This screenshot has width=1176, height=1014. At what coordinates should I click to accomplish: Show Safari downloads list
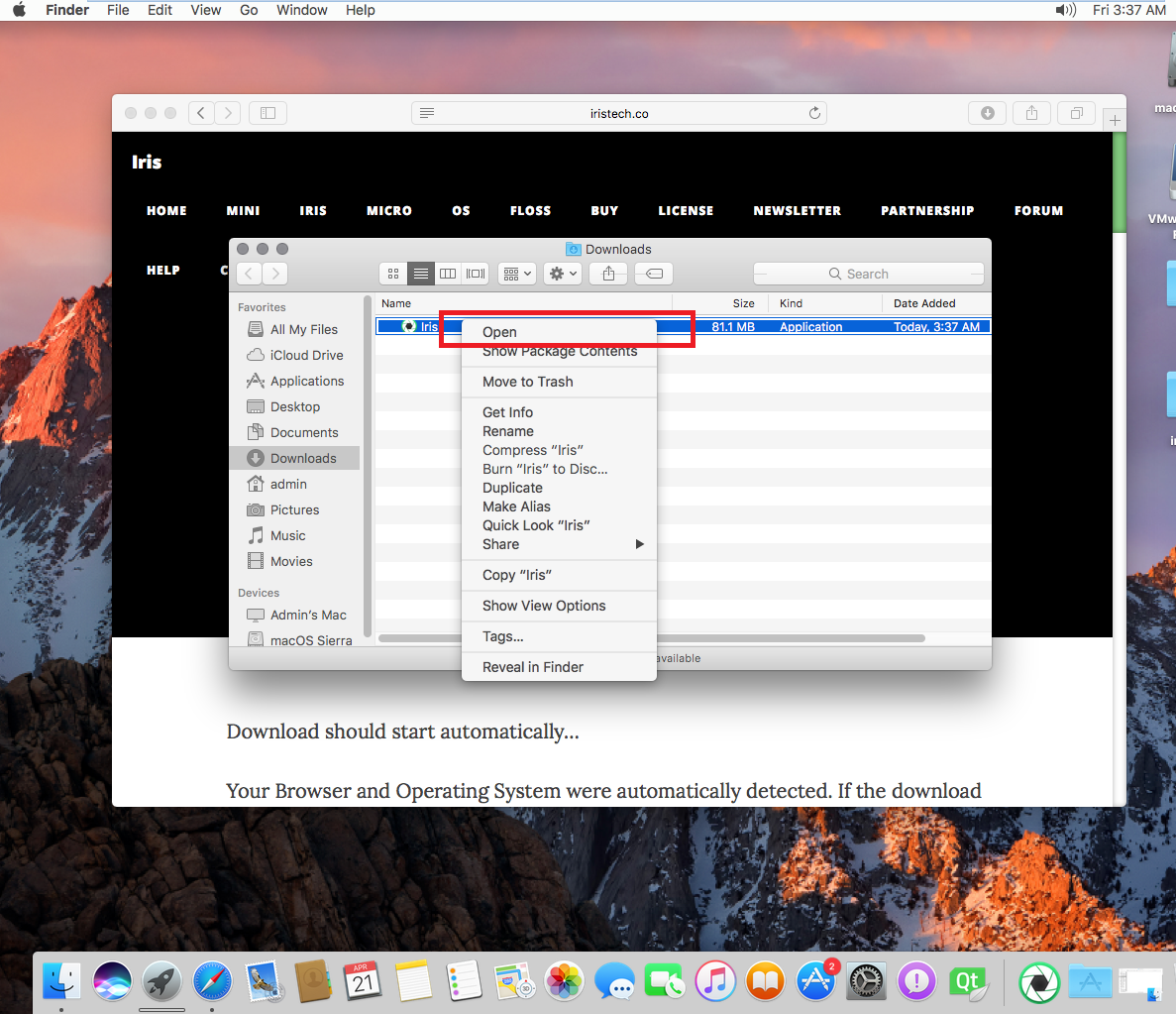[988, 113]
